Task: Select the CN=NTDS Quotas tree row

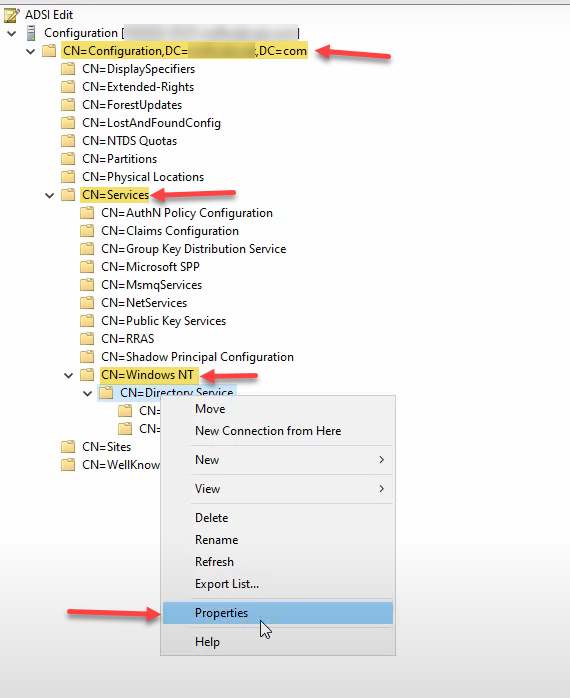Action: click(130, 141)
